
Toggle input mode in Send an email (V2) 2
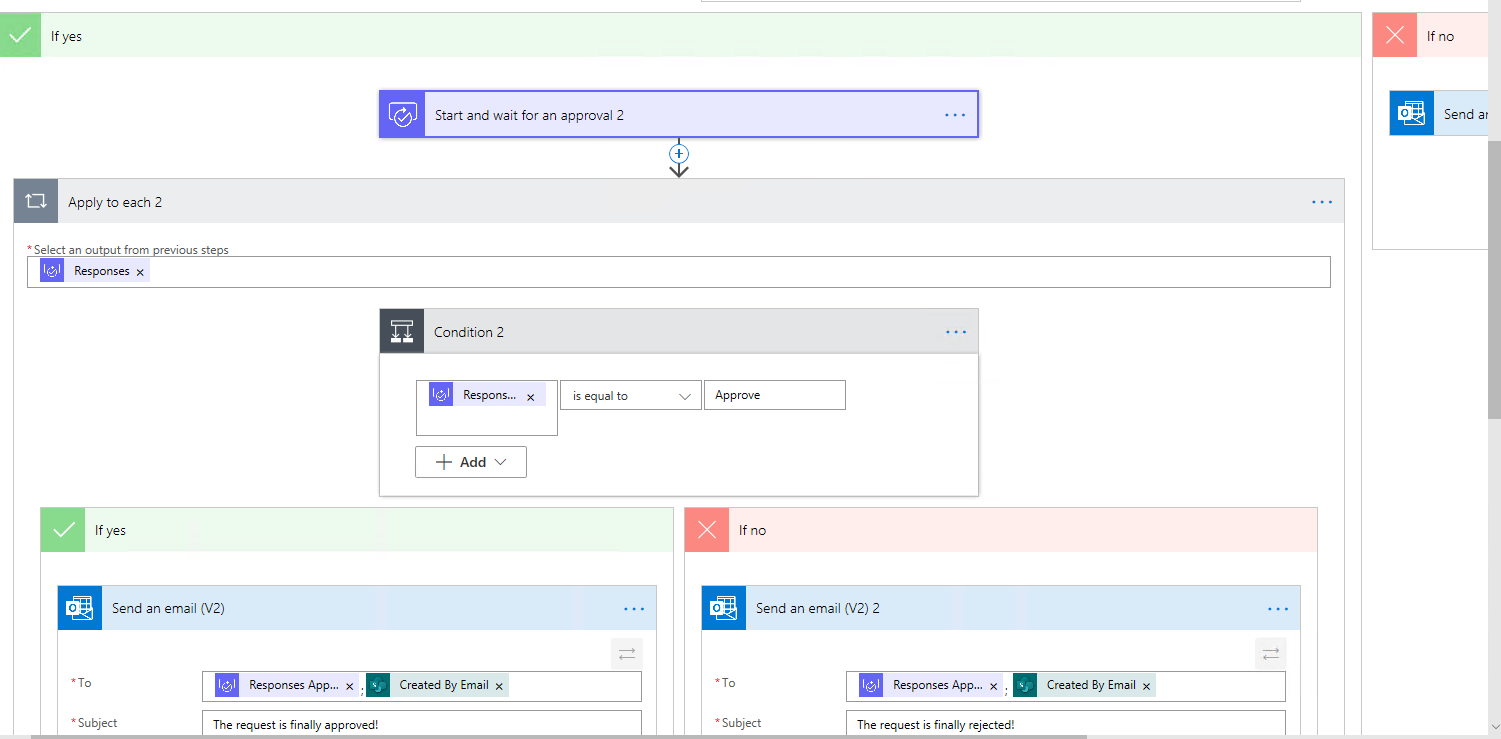click(x=1271, y=654)
